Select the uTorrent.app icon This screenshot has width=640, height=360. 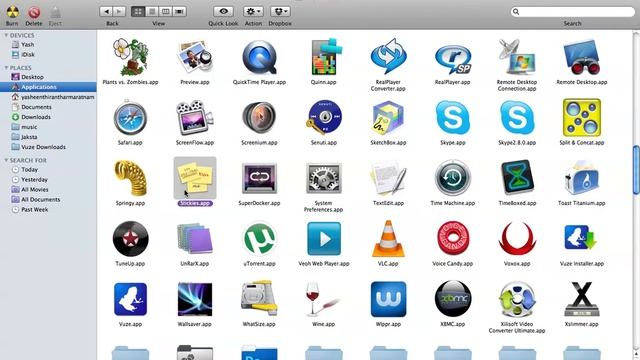pyautogui.click(x=259, y=239)
